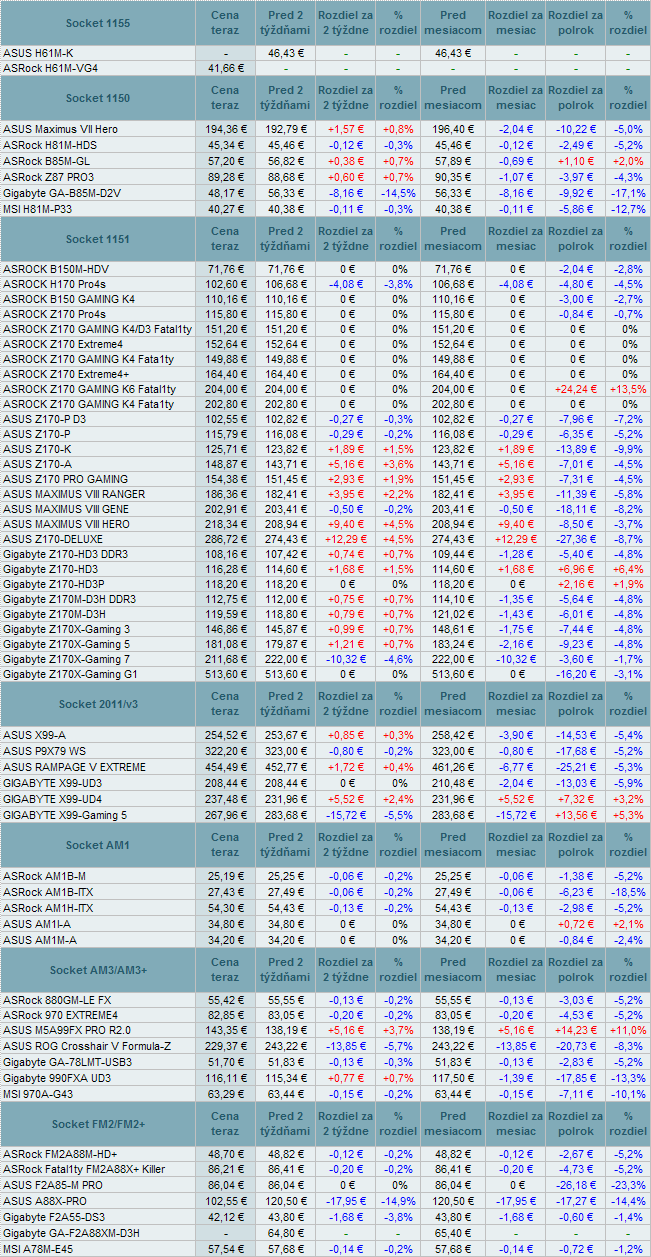Select the MSI 970A-G43 product name

coord(39,1094)
